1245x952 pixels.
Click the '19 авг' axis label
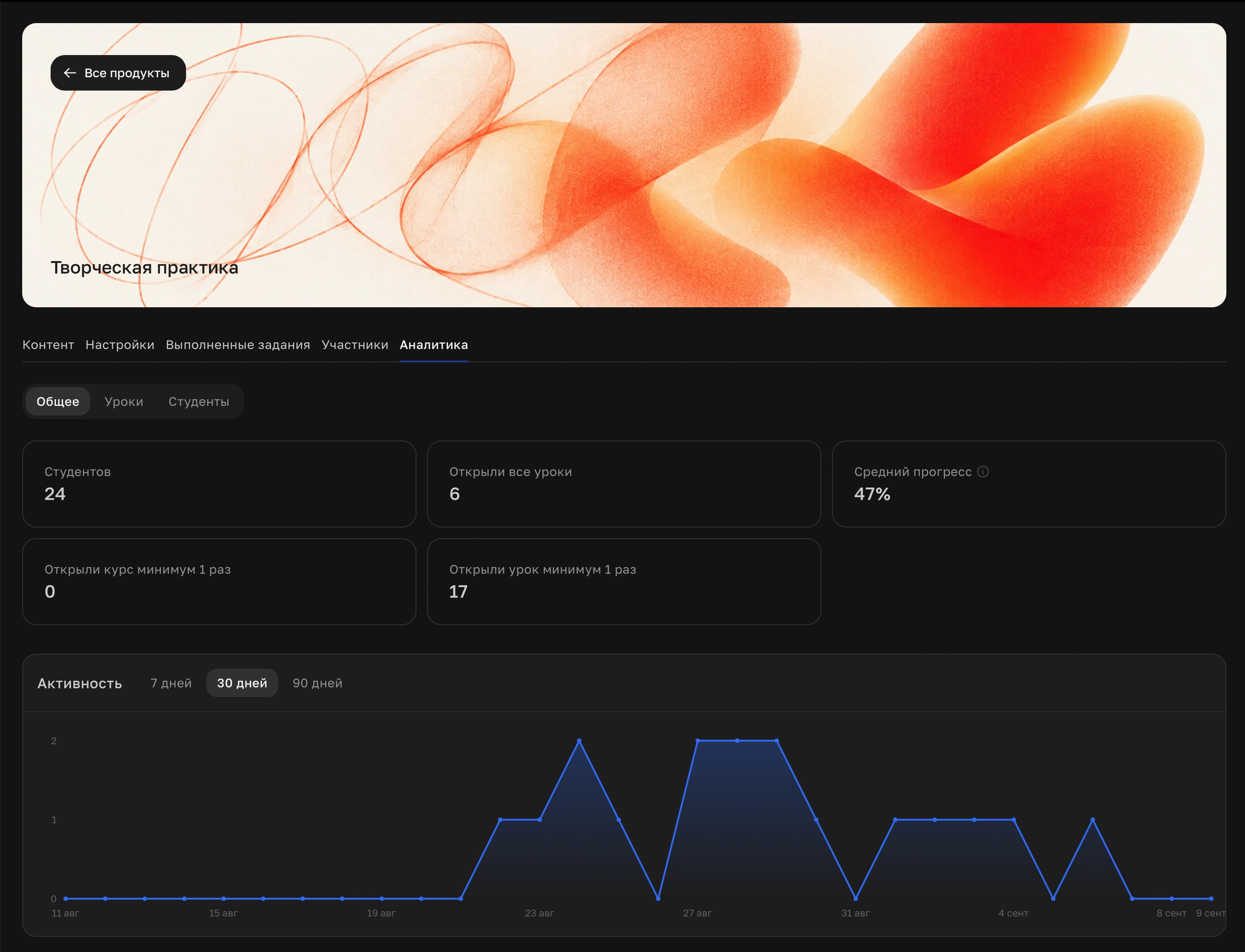click(381, 913)
